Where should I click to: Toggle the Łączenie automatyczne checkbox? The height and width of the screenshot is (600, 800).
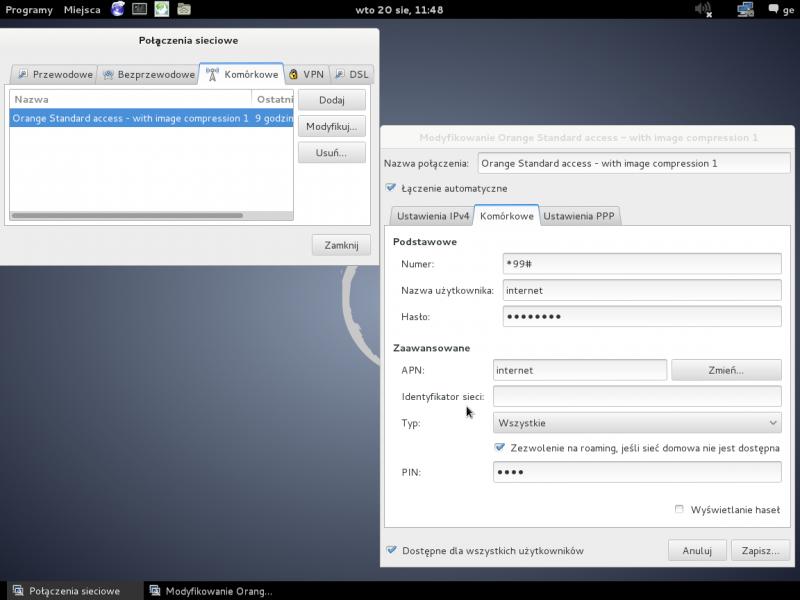[391, 188]
